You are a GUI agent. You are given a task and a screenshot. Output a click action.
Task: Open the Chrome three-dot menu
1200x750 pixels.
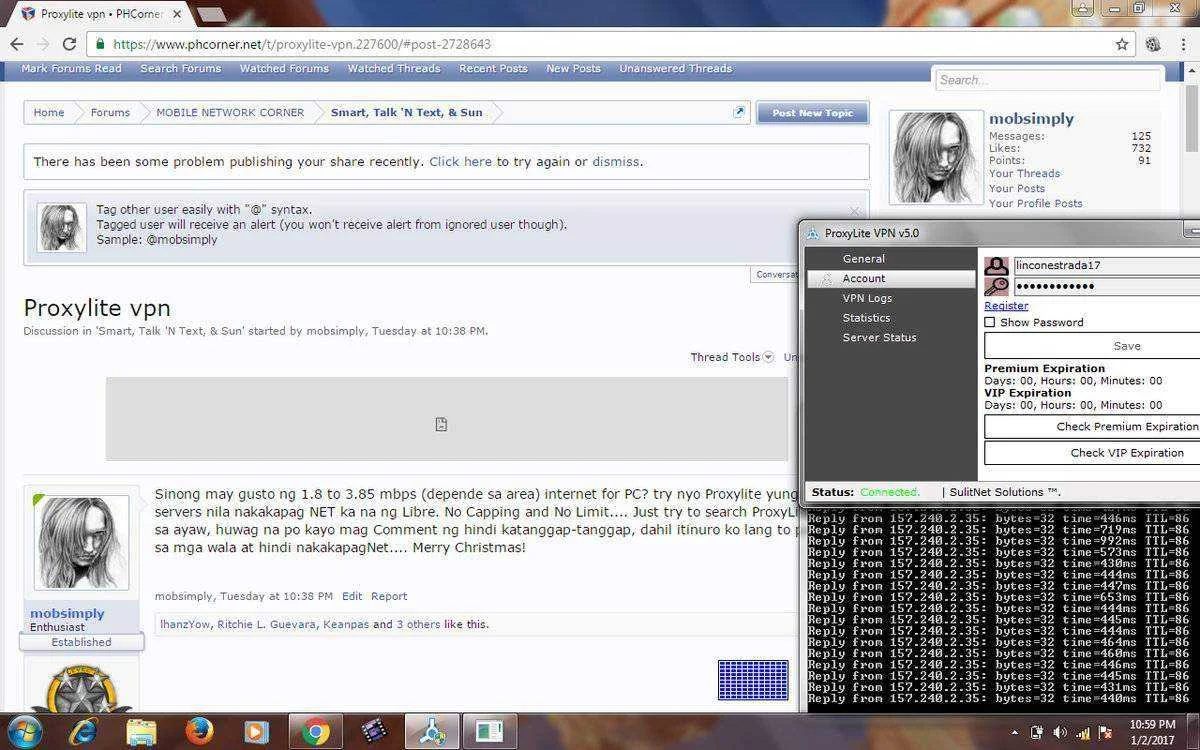(x=1181, y=44)
